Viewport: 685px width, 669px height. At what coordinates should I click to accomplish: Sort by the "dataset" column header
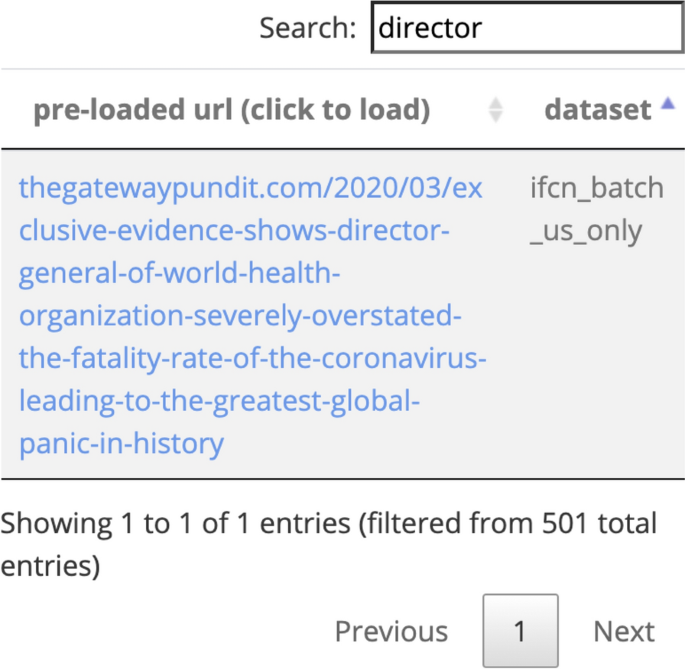[597, 110]
